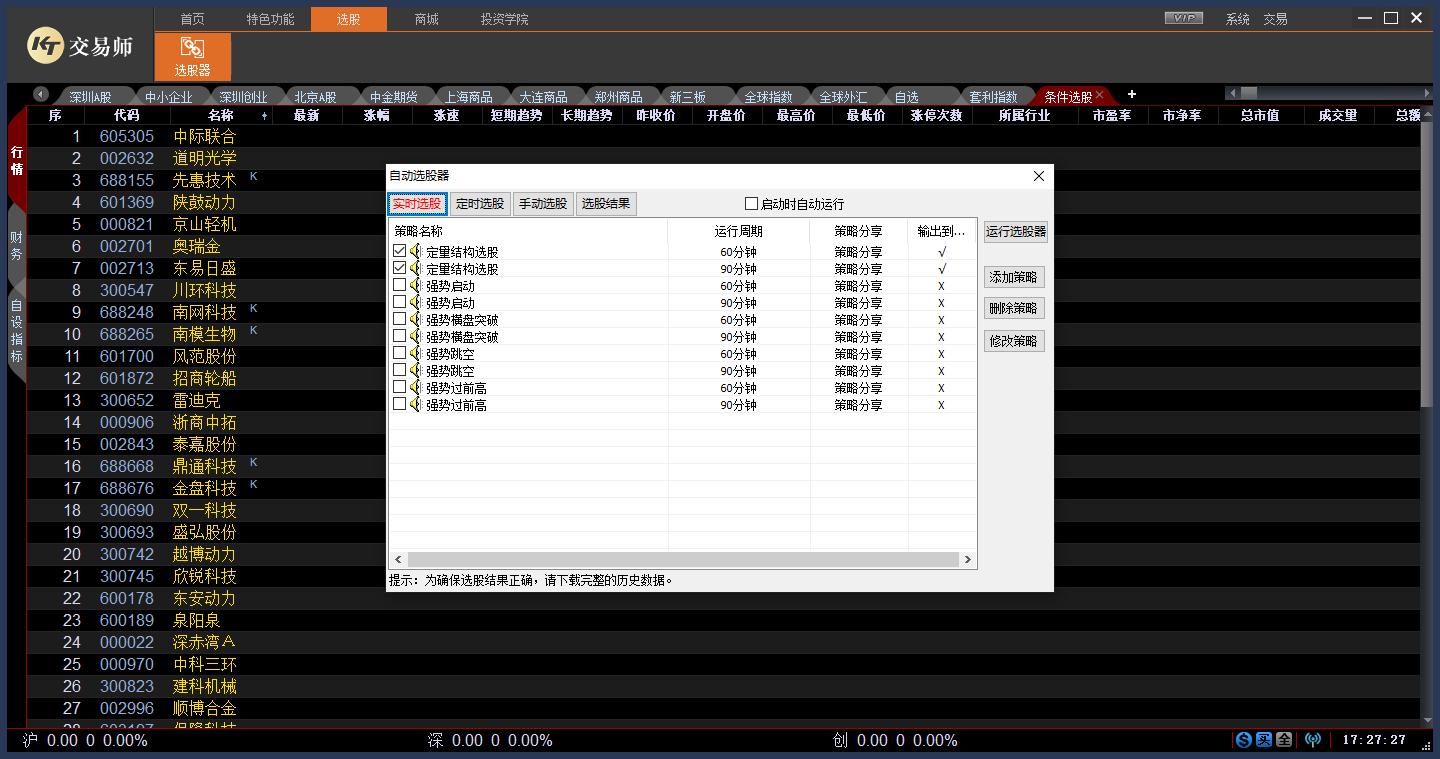Switch to 上海商品 market tab
1440x759 pixels.
click(x=469, y=97)
